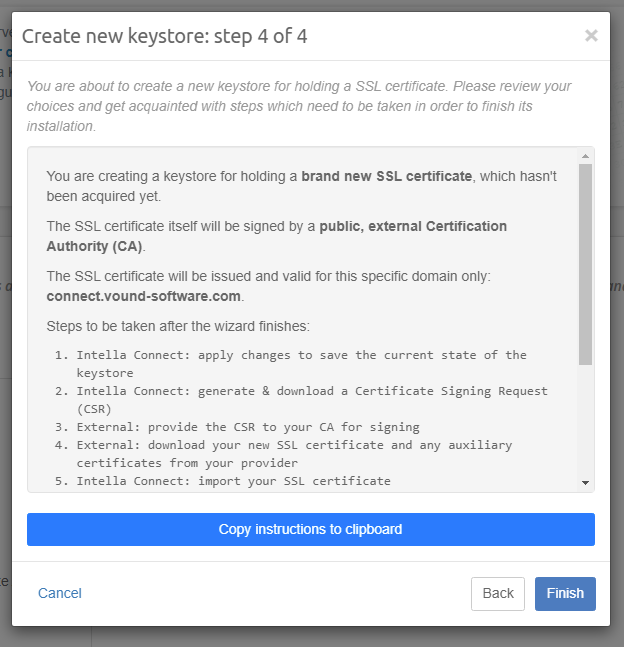Click the bold 'brand new SSL certificate' text

[x=387, y=176]
